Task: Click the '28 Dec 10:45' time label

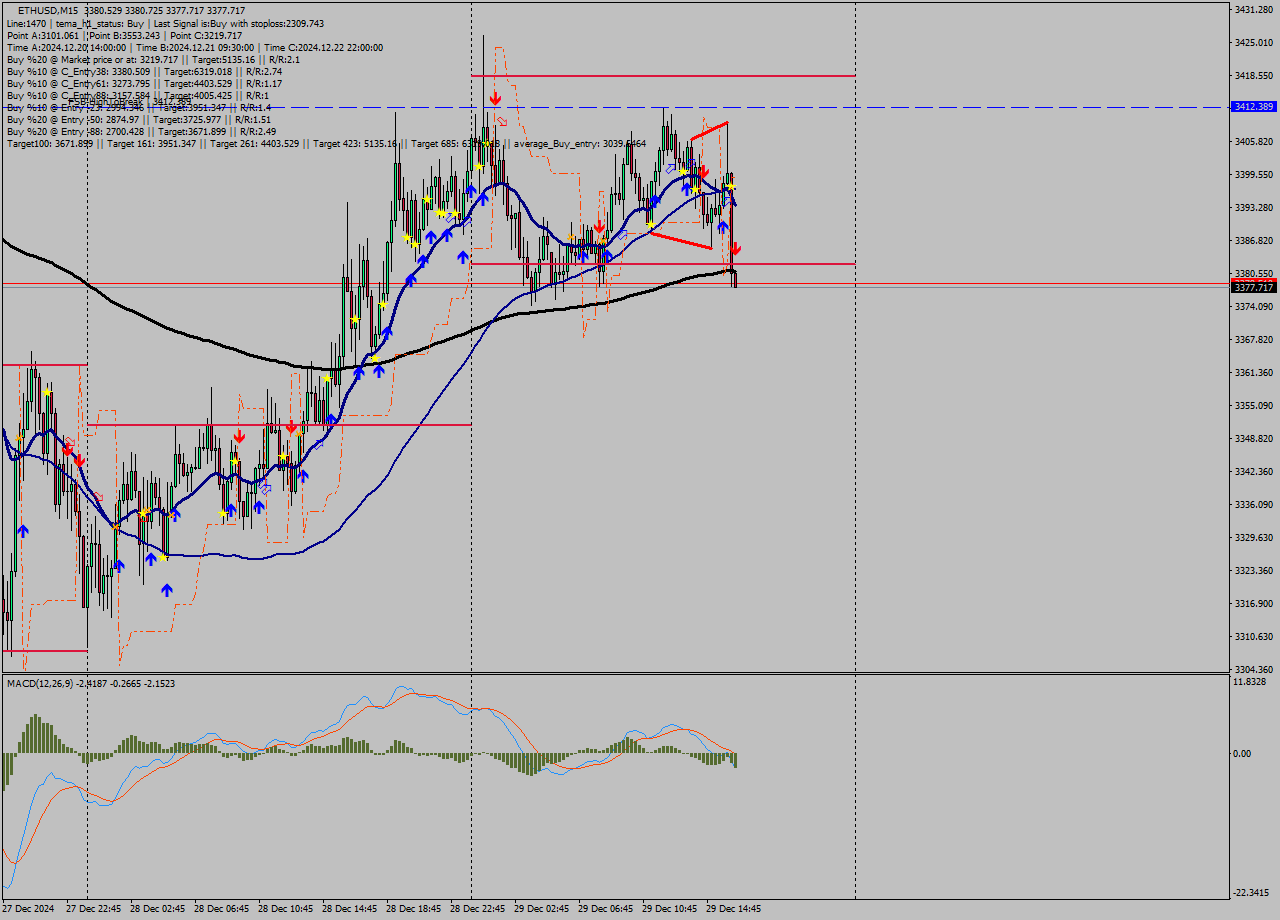Action: (285, 909)
